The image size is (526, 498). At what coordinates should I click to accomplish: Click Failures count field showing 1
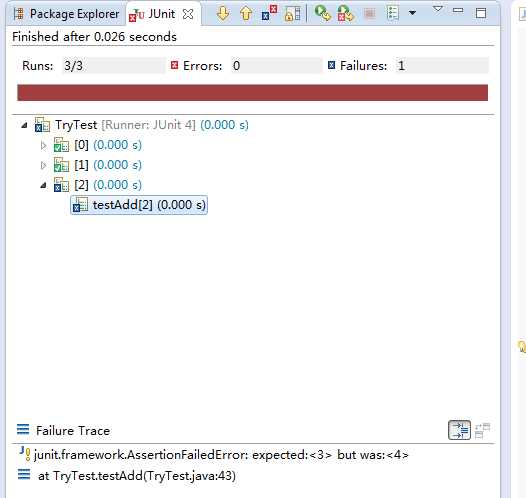tap(442, 65)
